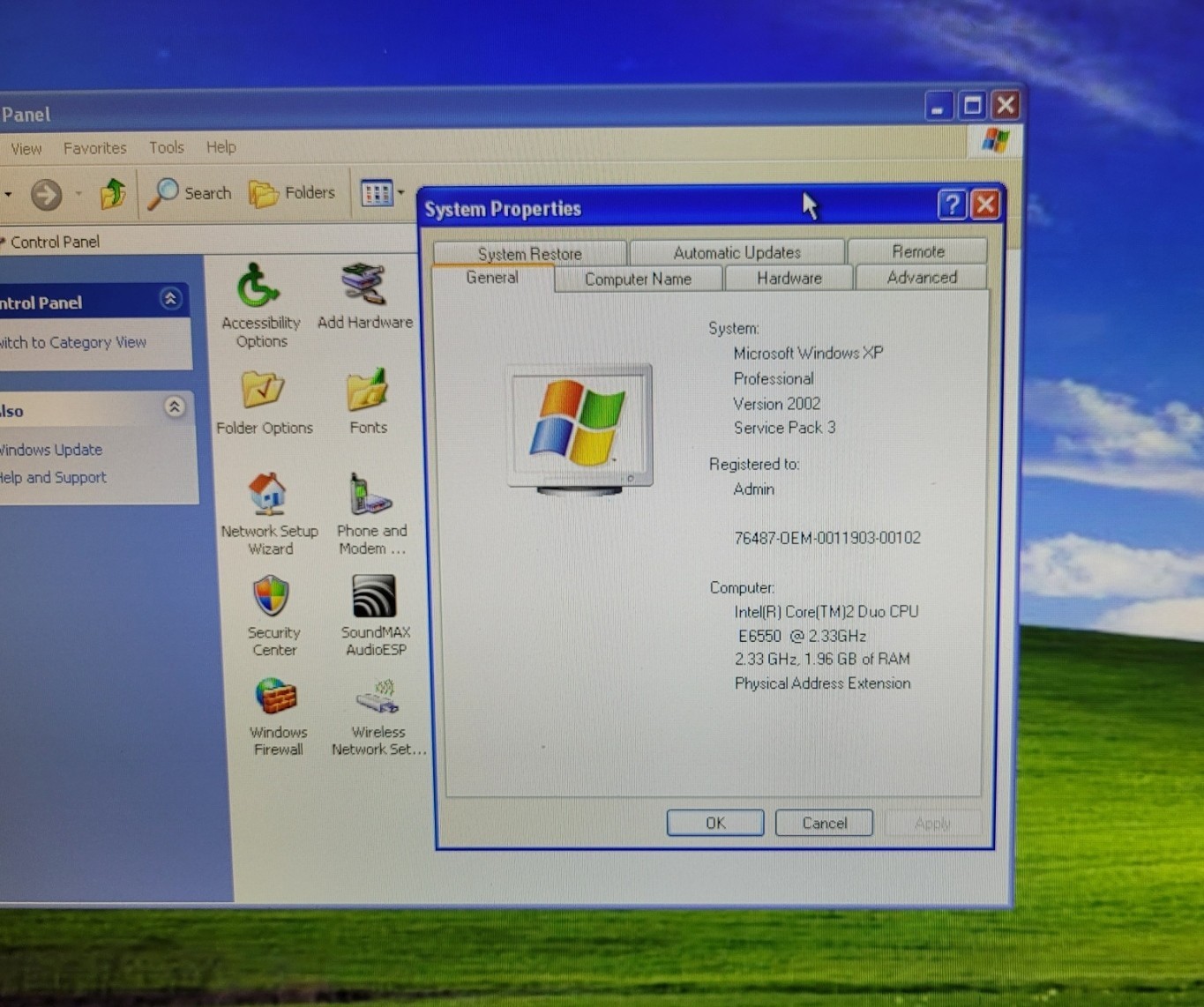The height and width of the screenshot is (1007, 1204).
Task: Click the 'Microsoft Windows XP' text
Action: pos(808,353)
